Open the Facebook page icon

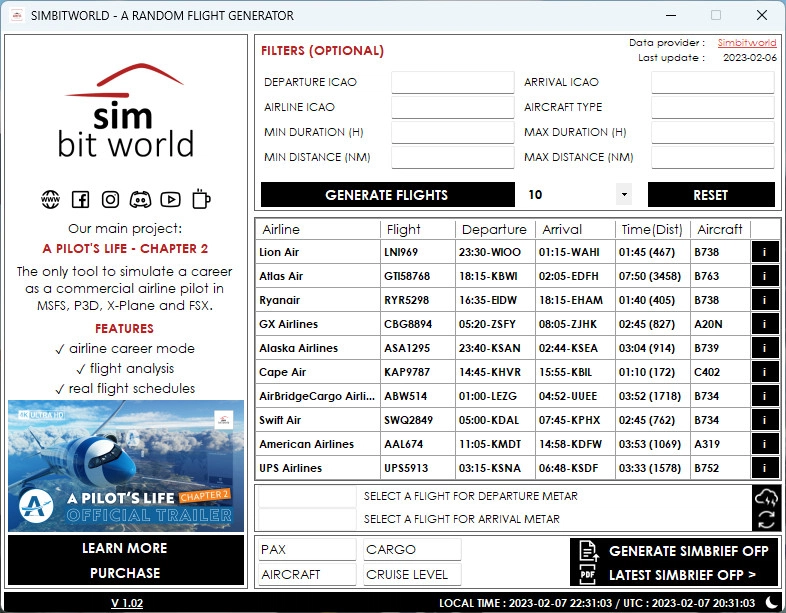point(80,200)
